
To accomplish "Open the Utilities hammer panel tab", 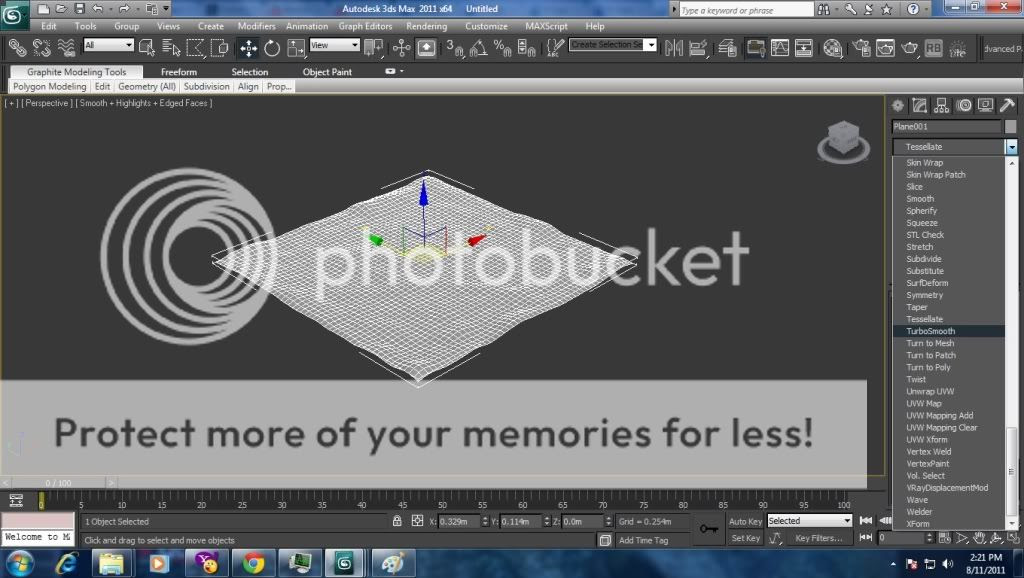I will point(1008,105).
